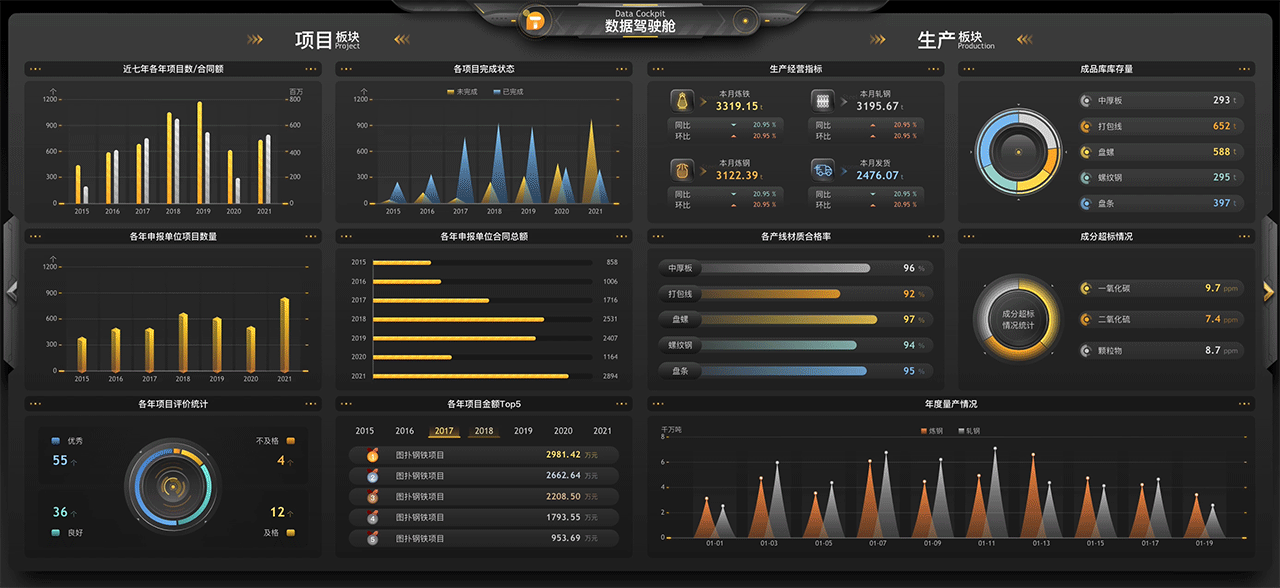Toggle the 炼钢 legend in 年度量产情况

pyautogui.click(x=930, y=431)
